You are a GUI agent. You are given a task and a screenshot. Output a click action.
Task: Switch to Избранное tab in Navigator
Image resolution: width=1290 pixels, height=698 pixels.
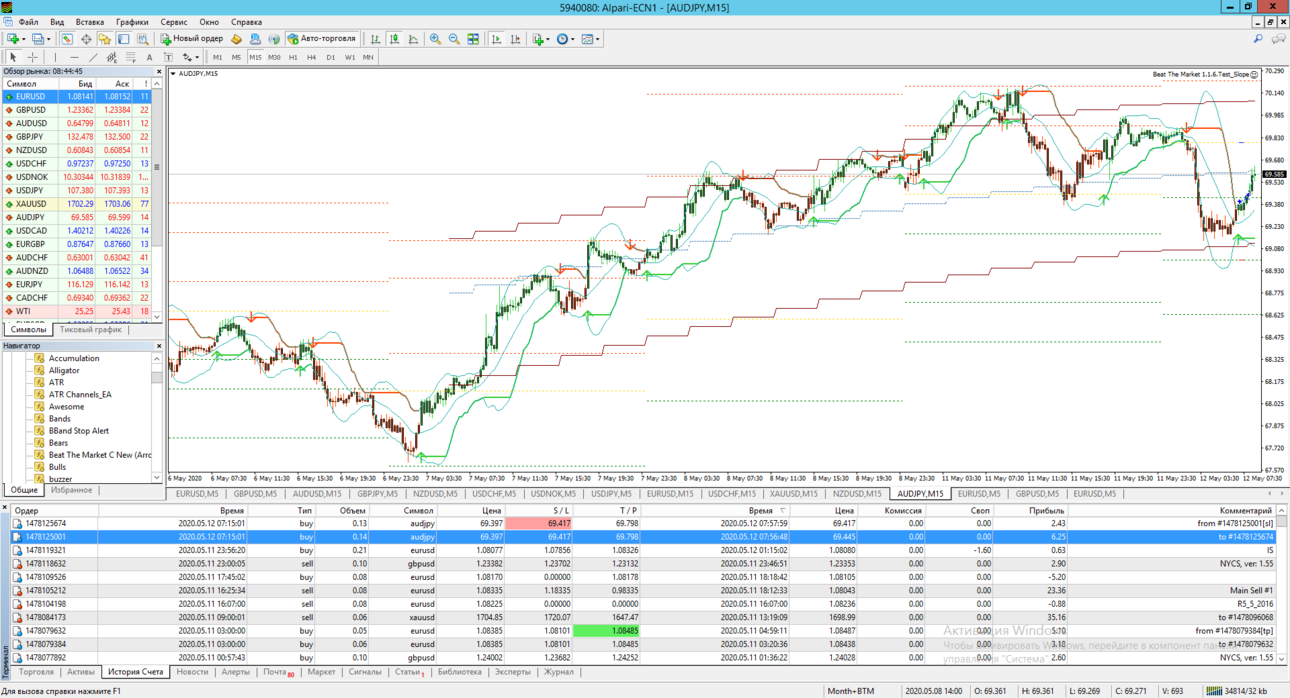72,490
